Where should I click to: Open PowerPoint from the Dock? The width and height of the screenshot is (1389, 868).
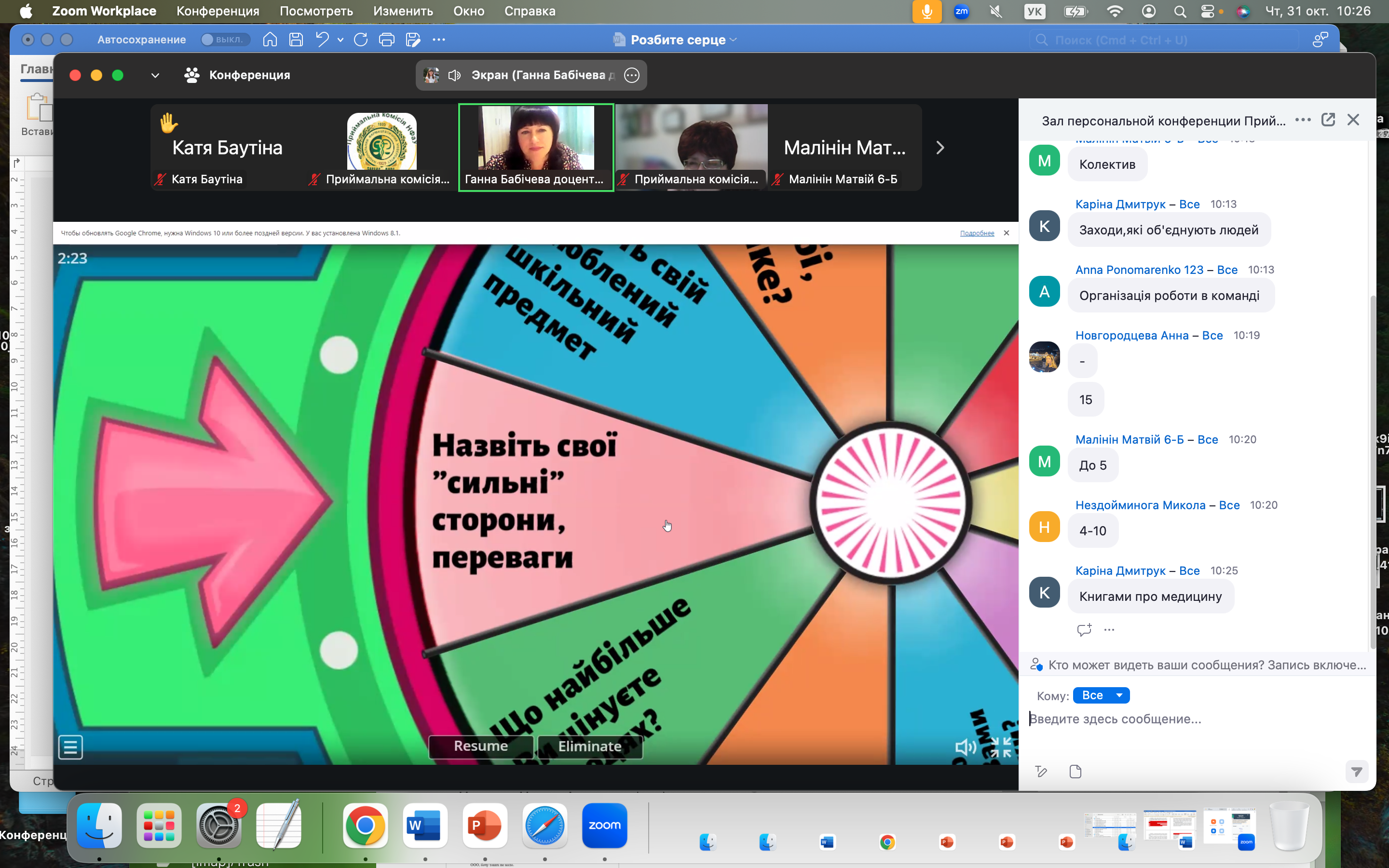pos(485,826)
